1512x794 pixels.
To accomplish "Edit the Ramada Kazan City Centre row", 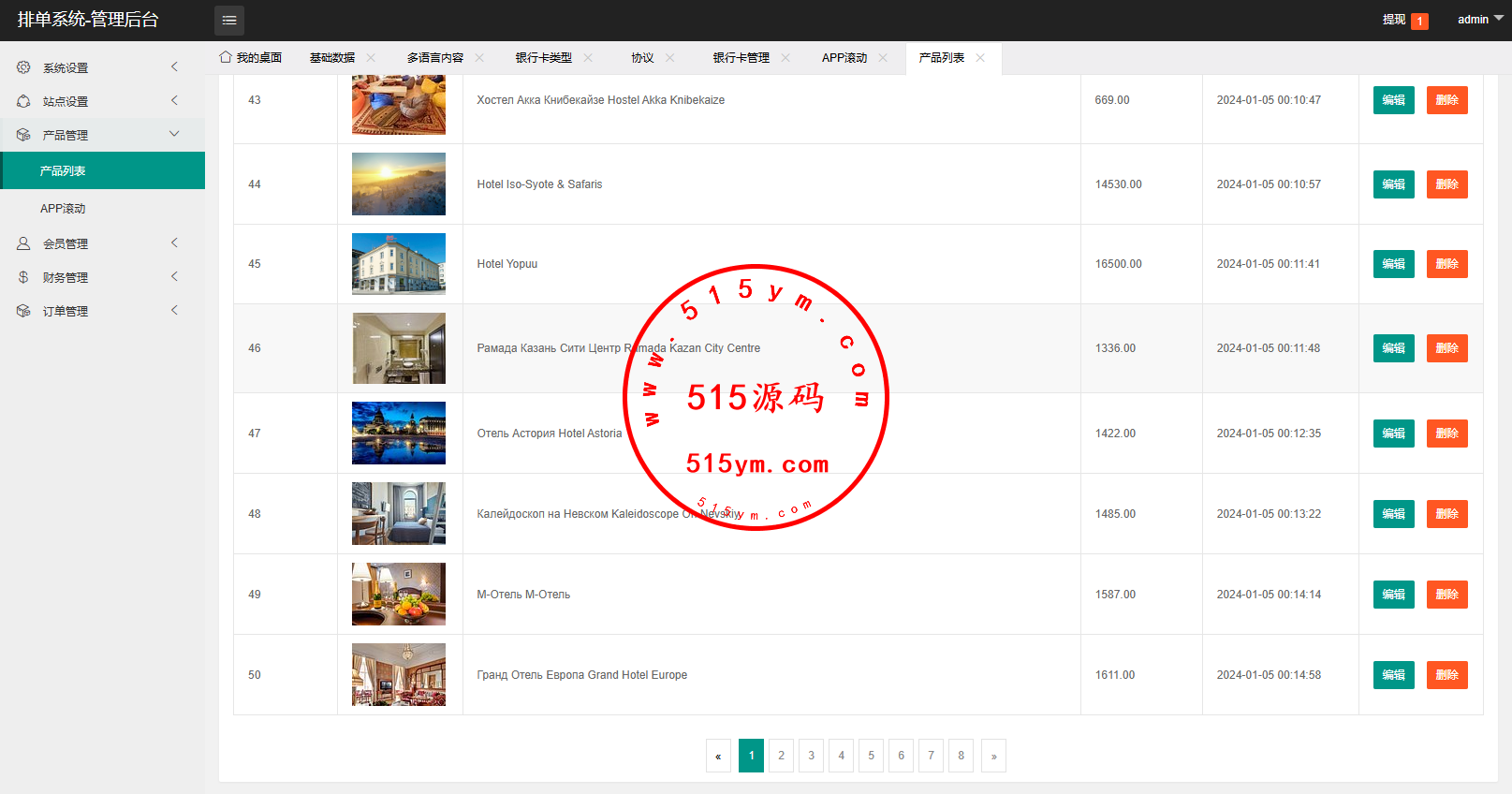I will pos(1393,348).
